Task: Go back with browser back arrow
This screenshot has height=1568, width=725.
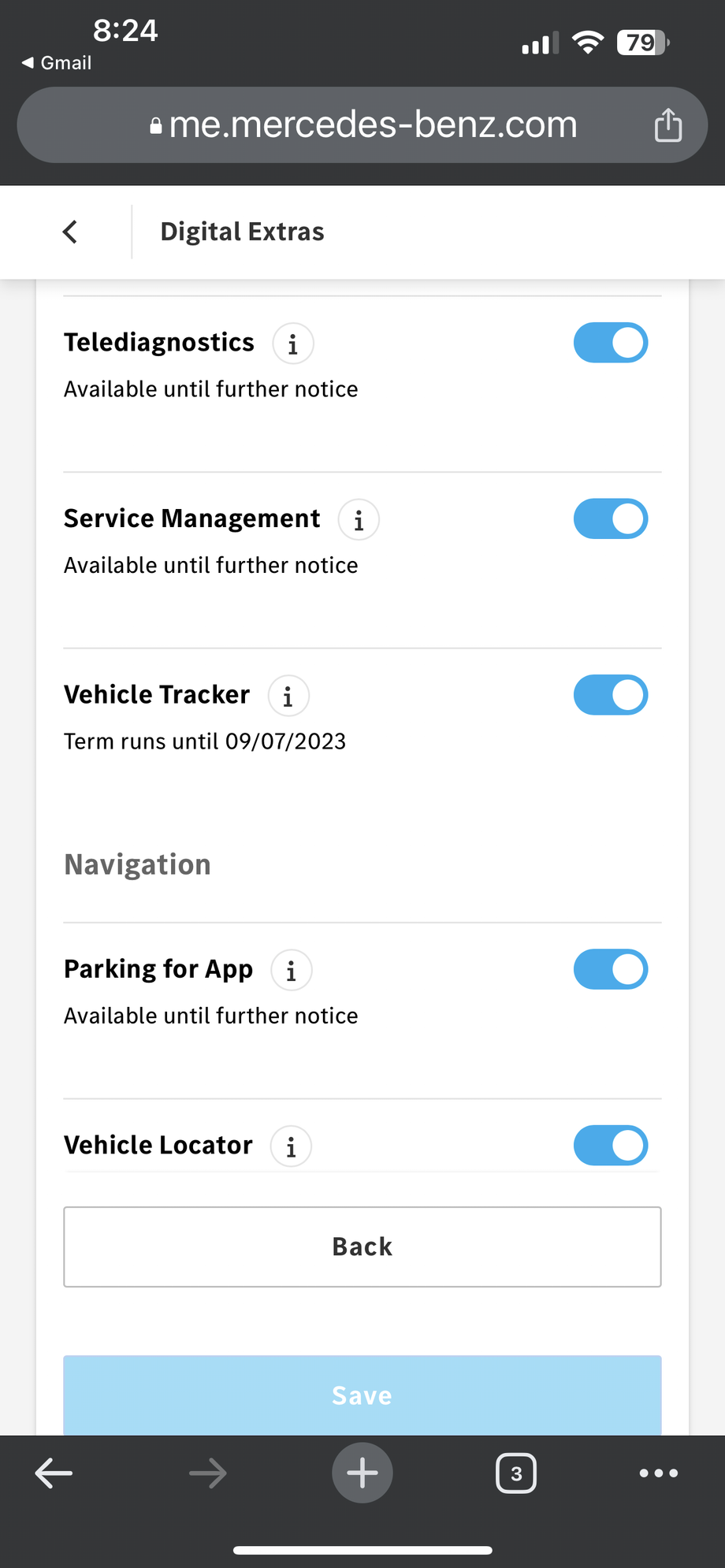Action: pos(54,1473)
